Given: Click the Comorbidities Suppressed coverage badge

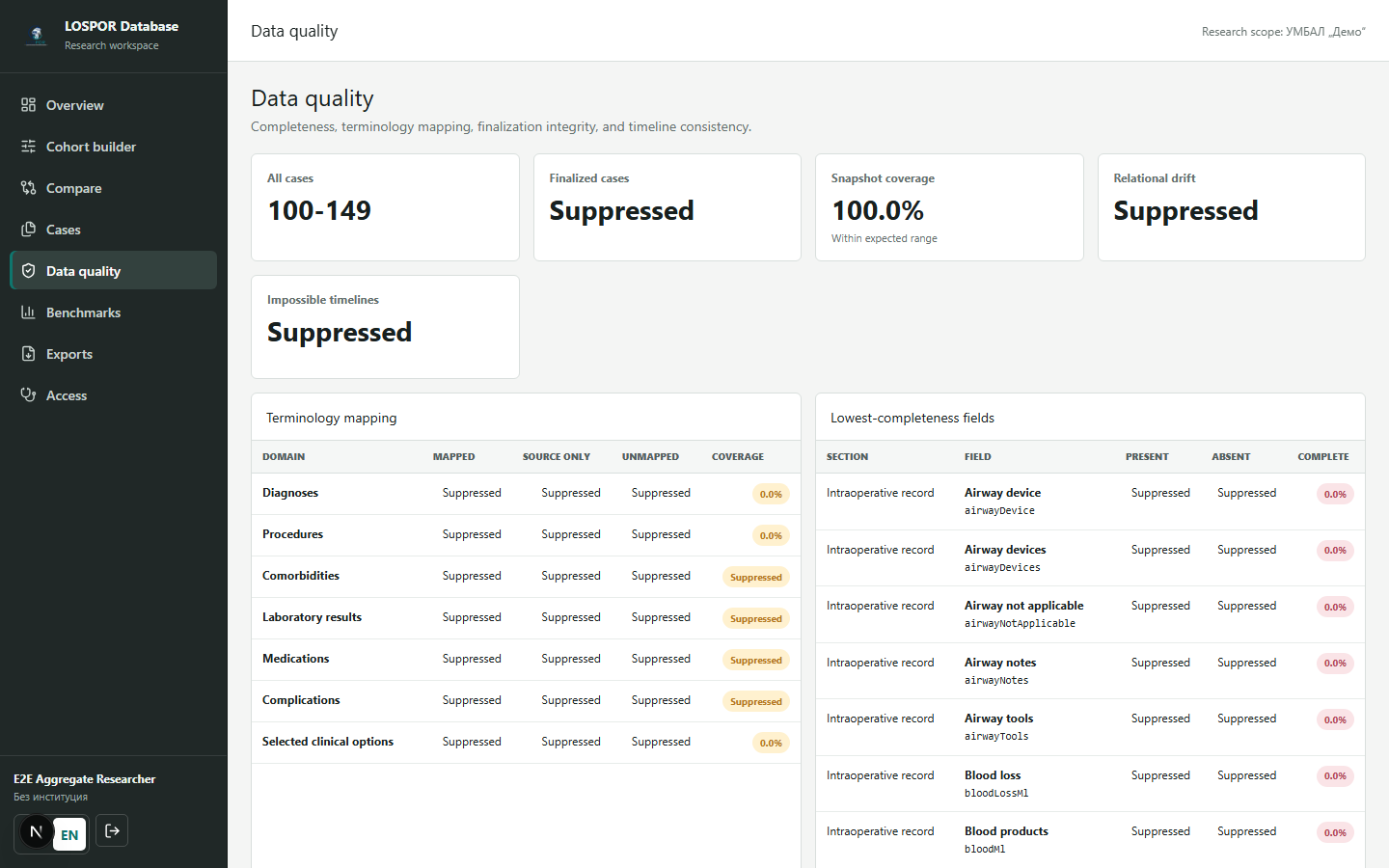Looking at the screenshot, I should click(x=756, y=577).
